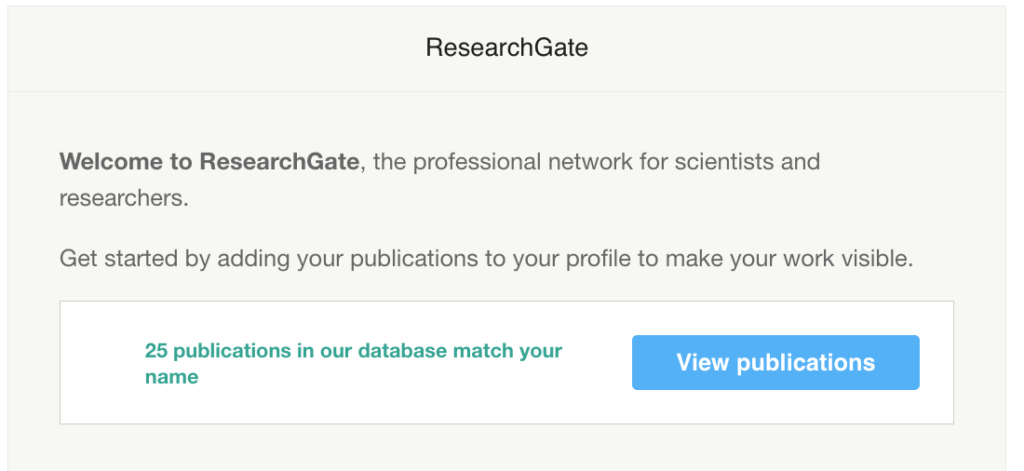The width and height of the screenshot is (1024, 471).
Task: Click the word 'researchers.' in the welcome paragraph
Action: (124, 198)
